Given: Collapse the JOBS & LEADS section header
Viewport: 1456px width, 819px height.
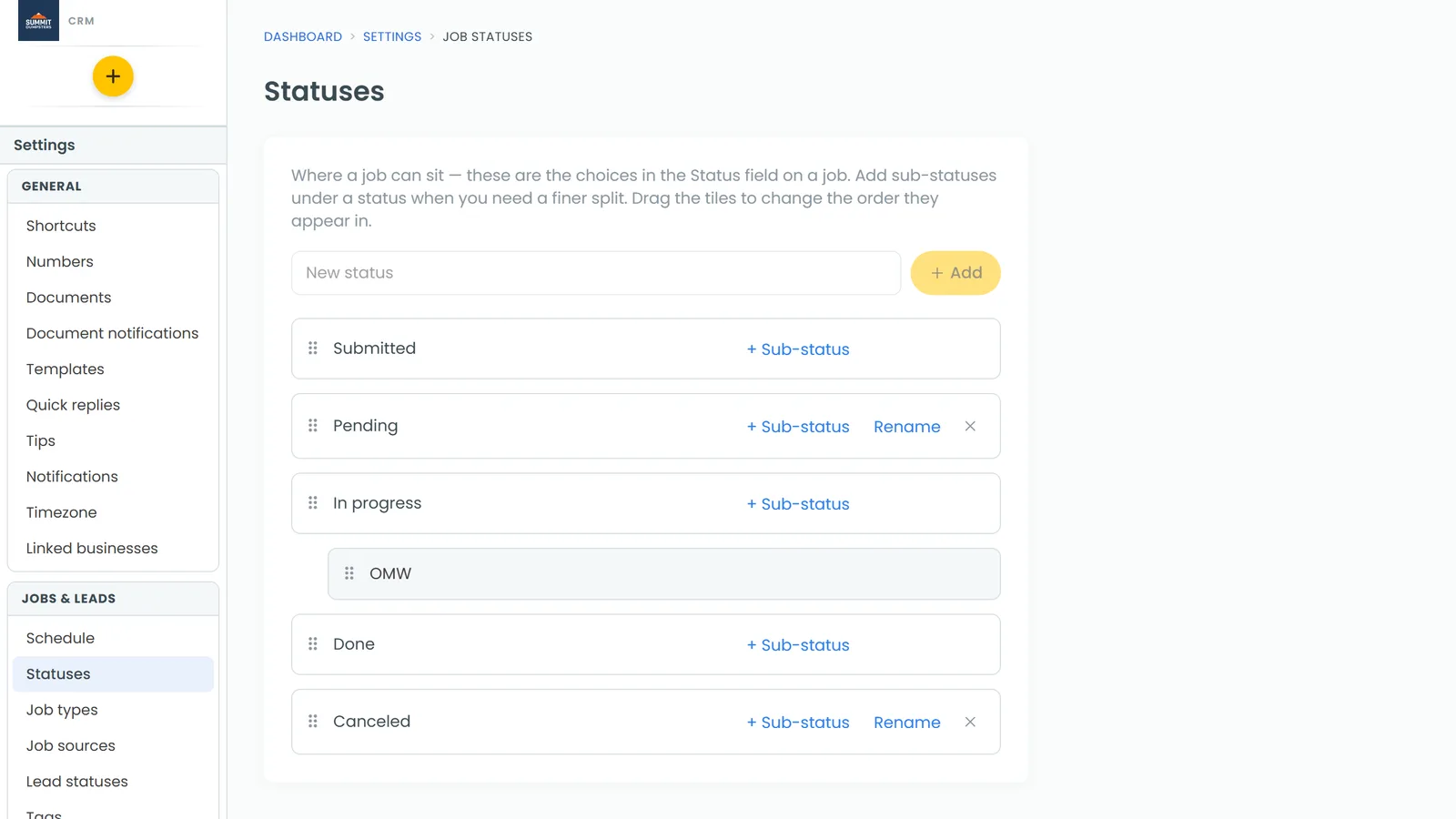Looking at the screenshot, I should 113,599.
